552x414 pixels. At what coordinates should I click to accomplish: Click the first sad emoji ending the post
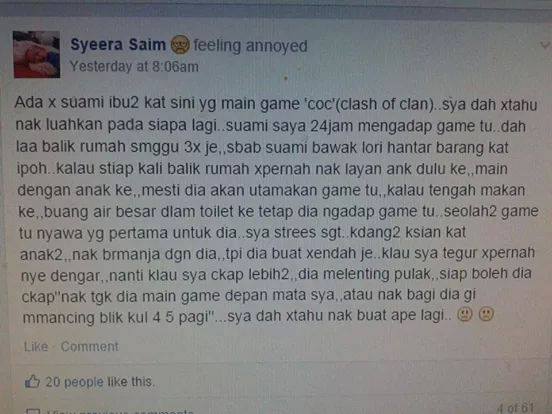click(x=464, y=314)
